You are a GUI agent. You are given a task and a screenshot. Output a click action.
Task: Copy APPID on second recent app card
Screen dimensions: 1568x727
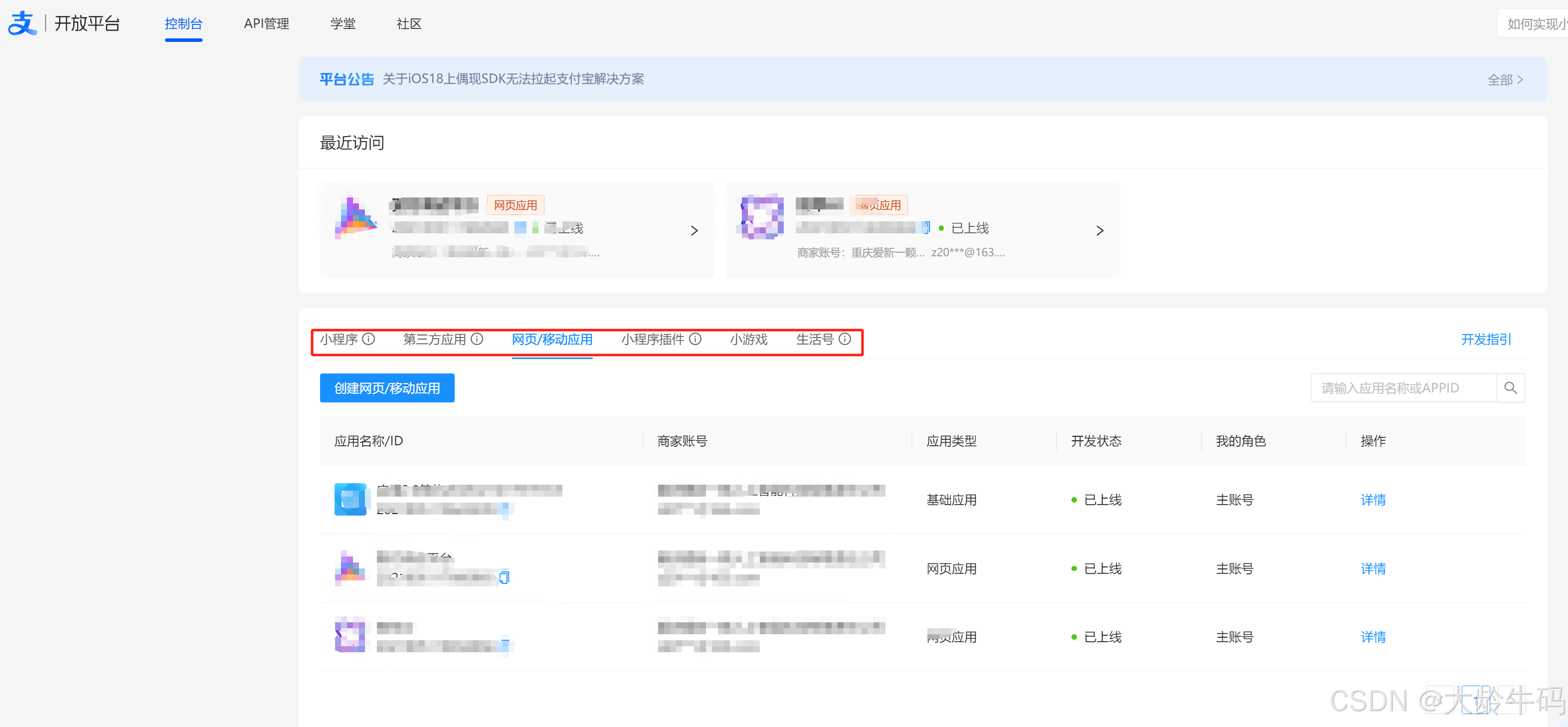[925, 228]
